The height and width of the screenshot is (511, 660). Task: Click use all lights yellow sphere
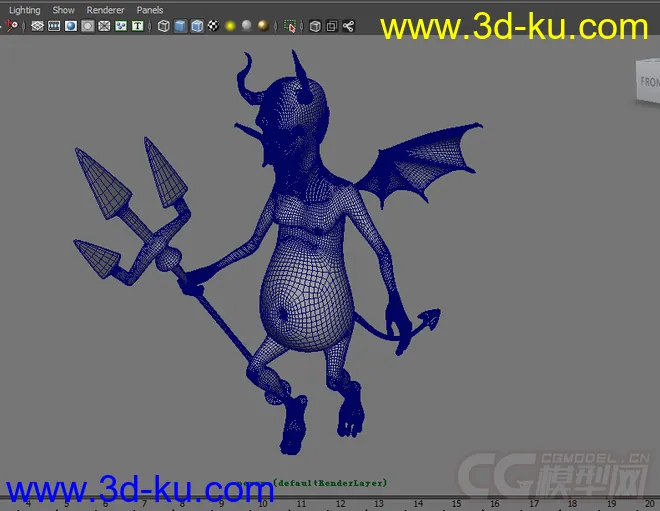coord(230,26)
